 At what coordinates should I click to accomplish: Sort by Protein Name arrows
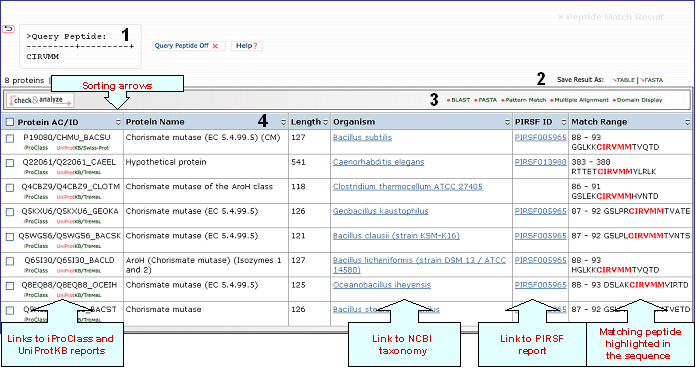pos(283,122)
